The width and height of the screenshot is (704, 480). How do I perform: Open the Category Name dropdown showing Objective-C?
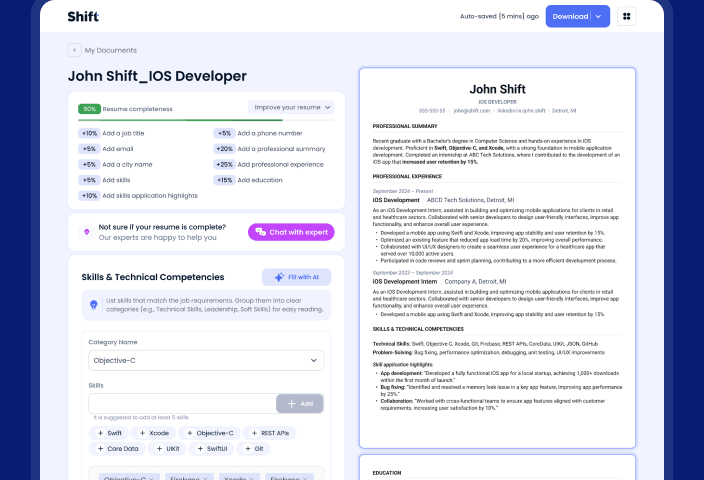[206, 361]
